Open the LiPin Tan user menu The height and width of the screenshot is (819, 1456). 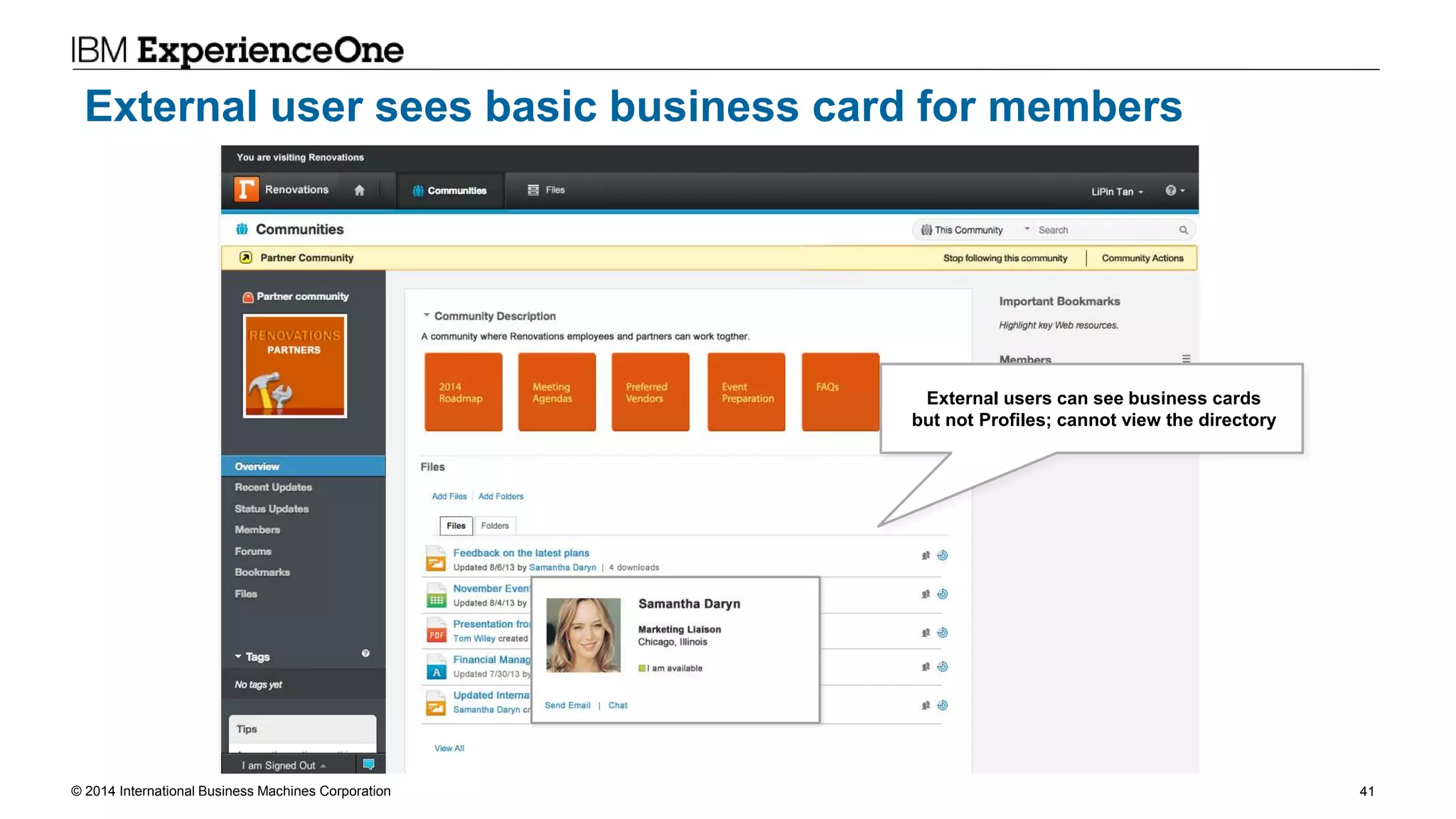pos(1117,191)
